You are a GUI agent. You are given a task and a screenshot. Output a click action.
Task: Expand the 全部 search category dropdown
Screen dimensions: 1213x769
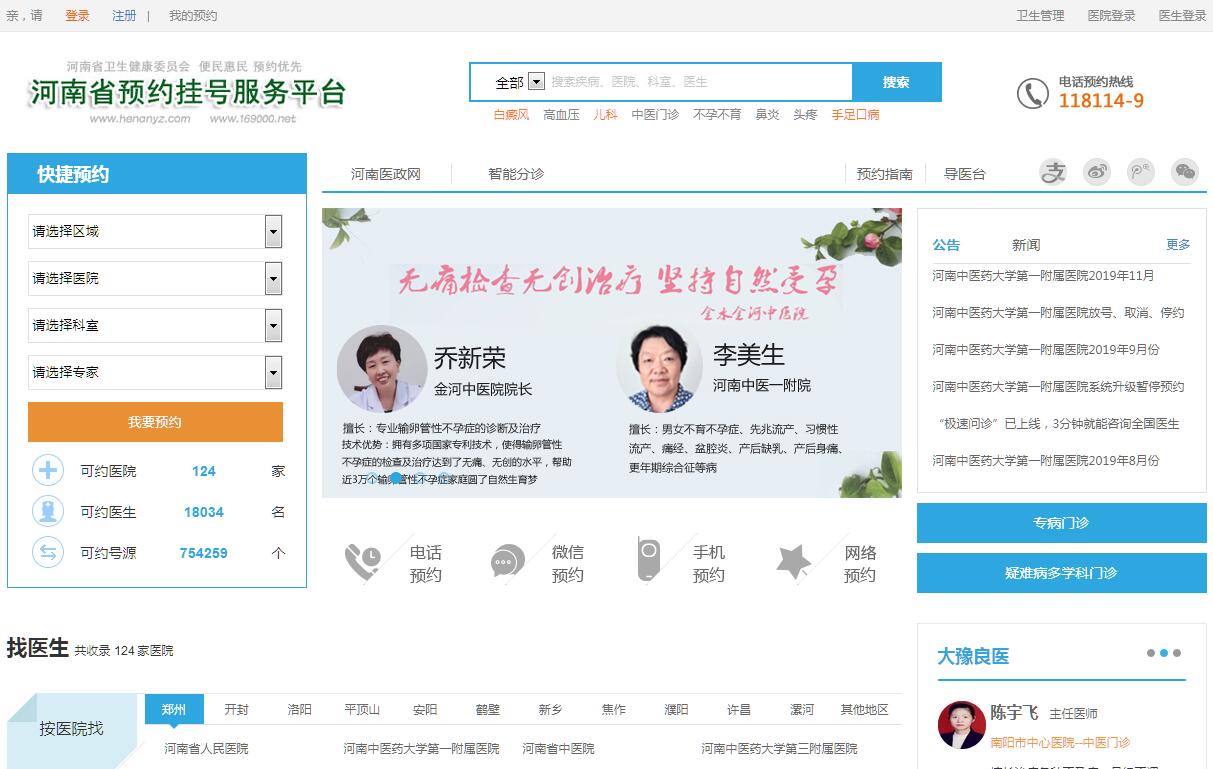click(x=536, y=82)
